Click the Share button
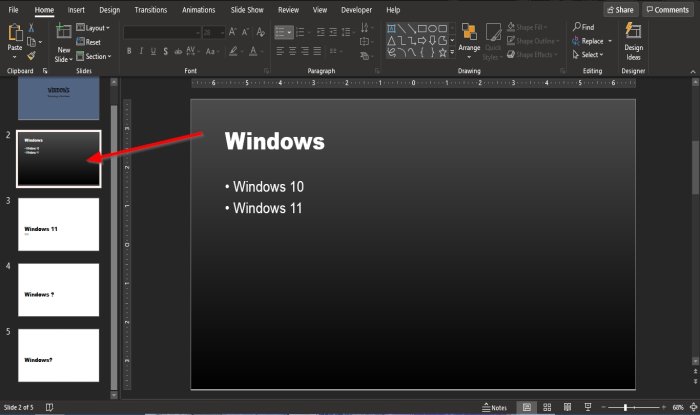 620,9
